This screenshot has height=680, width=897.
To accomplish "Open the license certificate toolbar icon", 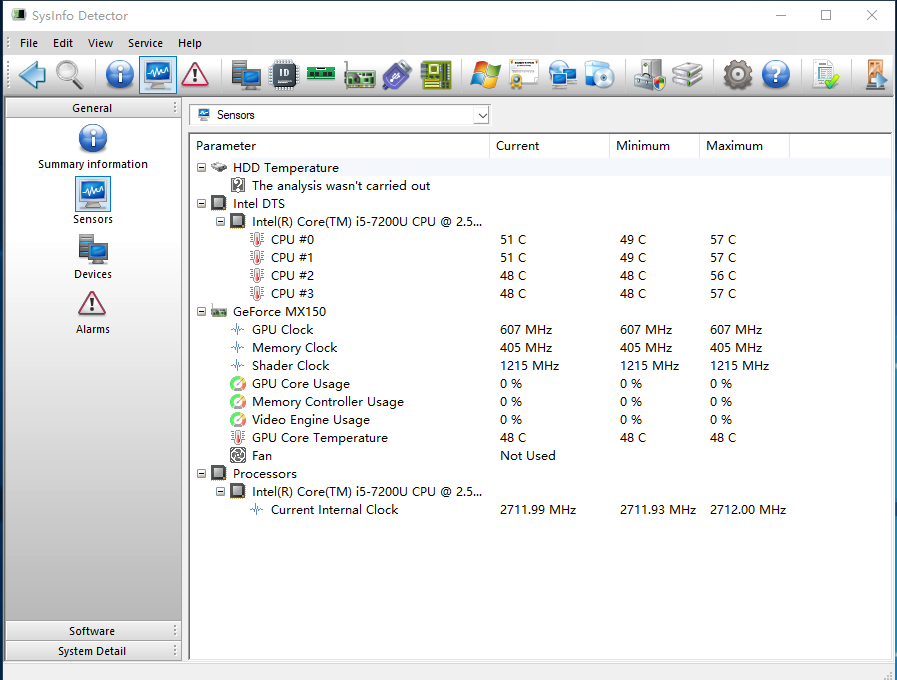I will (x=523, y=75).
